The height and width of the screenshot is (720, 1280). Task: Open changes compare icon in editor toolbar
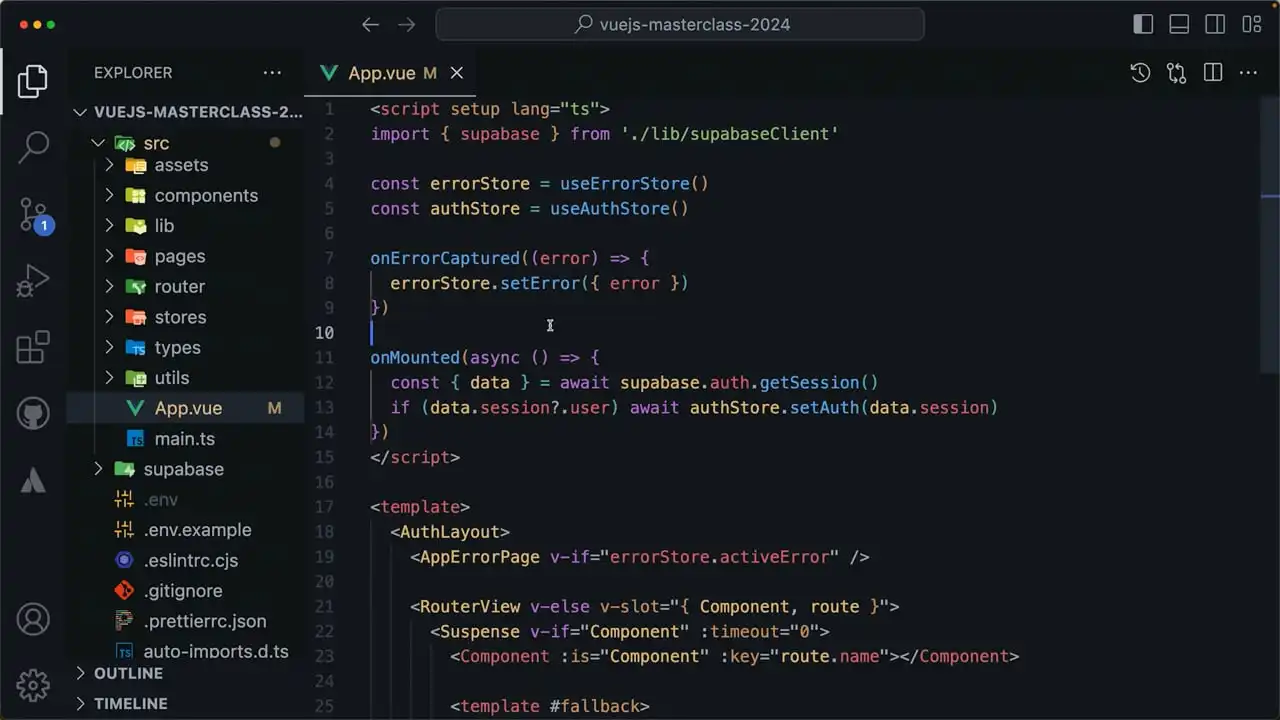pyautogui.click(x=1176, y=73)
